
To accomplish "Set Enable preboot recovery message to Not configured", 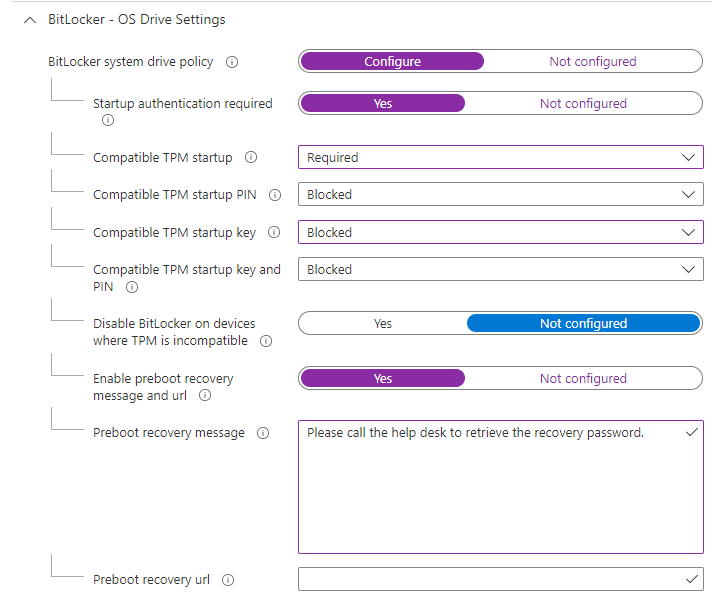I will click(x=583, y=378).
